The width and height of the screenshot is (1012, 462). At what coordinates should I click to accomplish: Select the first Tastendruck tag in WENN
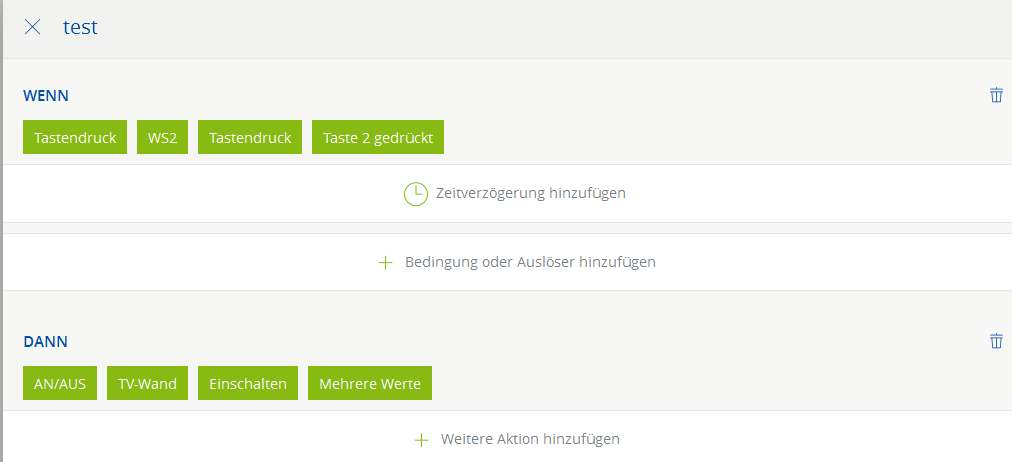(75, 138)
